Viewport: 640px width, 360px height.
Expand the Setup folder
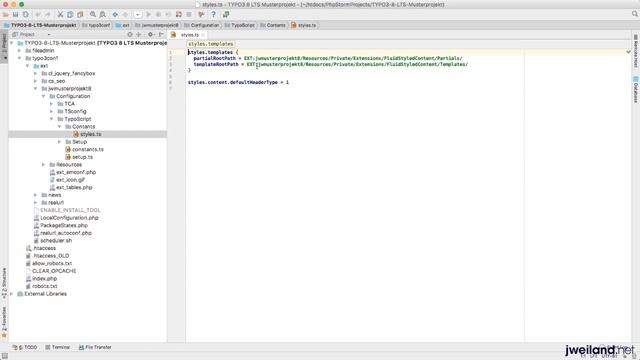60,142
